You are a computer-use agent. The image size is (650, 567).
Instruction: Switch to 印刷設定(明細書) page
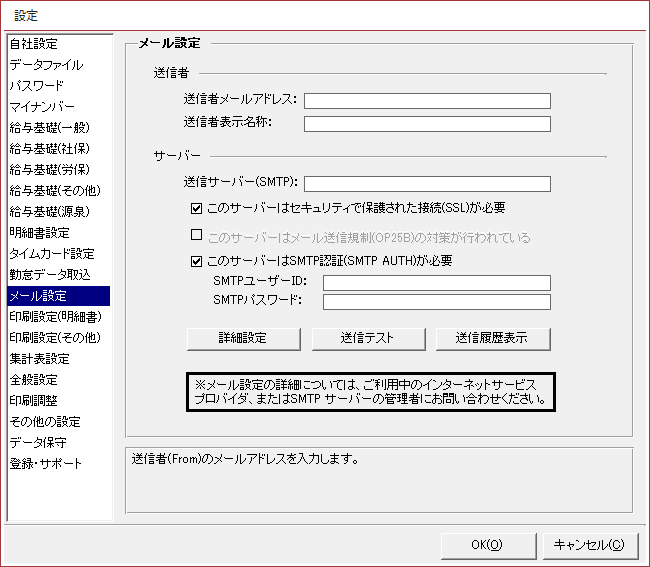coord(55,317)
